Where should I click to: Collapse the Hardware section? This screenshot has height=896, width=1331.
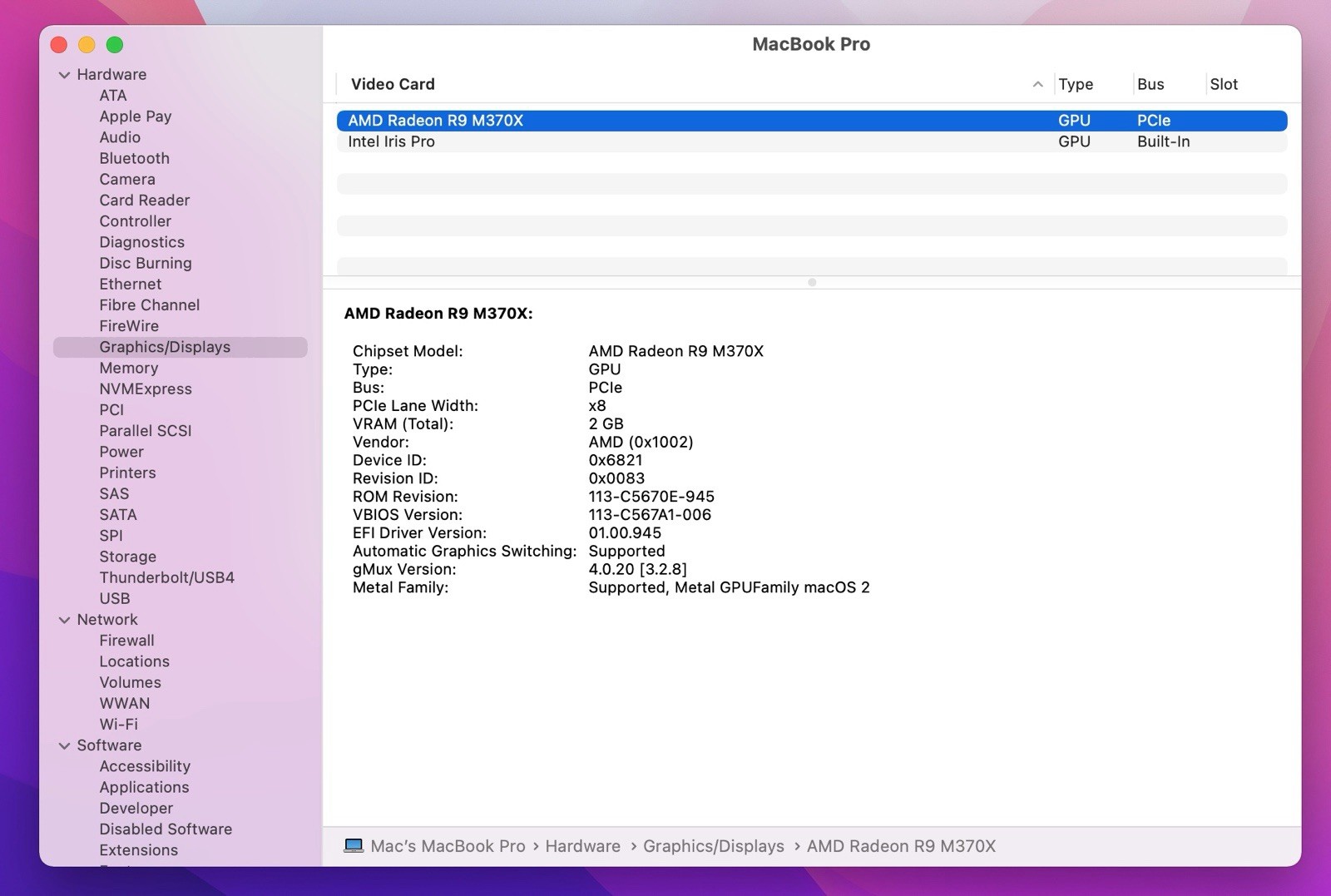(64, 75)
